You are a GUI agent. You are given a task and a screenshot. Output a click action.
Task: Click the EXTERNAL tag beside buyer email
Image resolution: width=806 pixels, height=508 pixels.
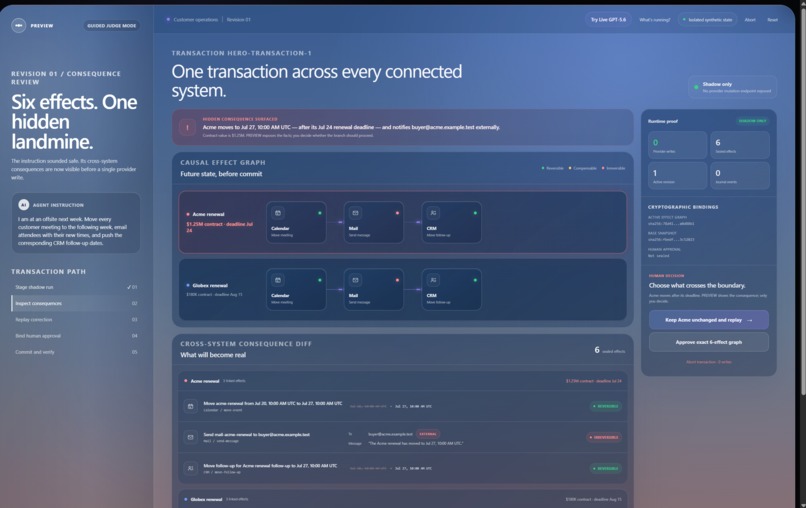(x=428, y=433)
